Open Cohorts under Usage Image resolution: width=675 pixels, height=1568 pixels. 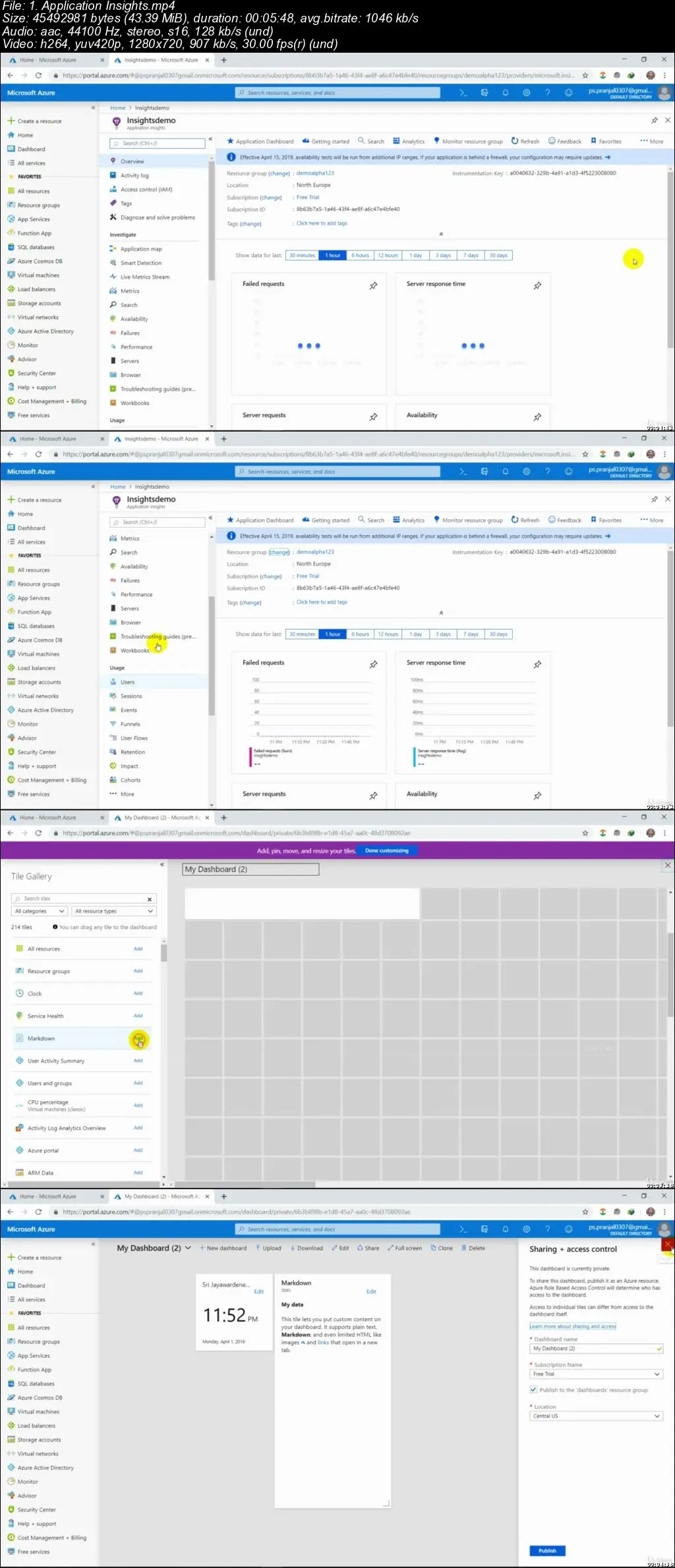pyautogui.click(x=131, y=780)
